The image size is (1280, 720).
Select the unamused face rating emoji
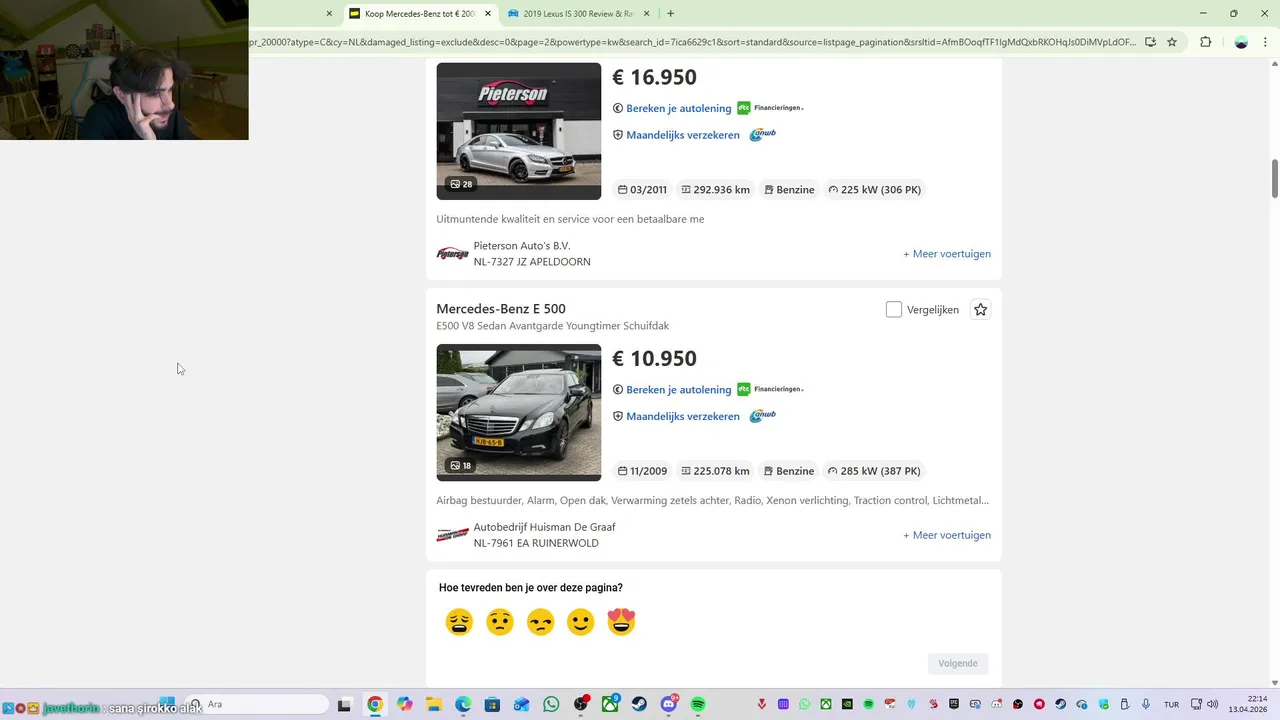pyautogui.click(x=540, y=622)
